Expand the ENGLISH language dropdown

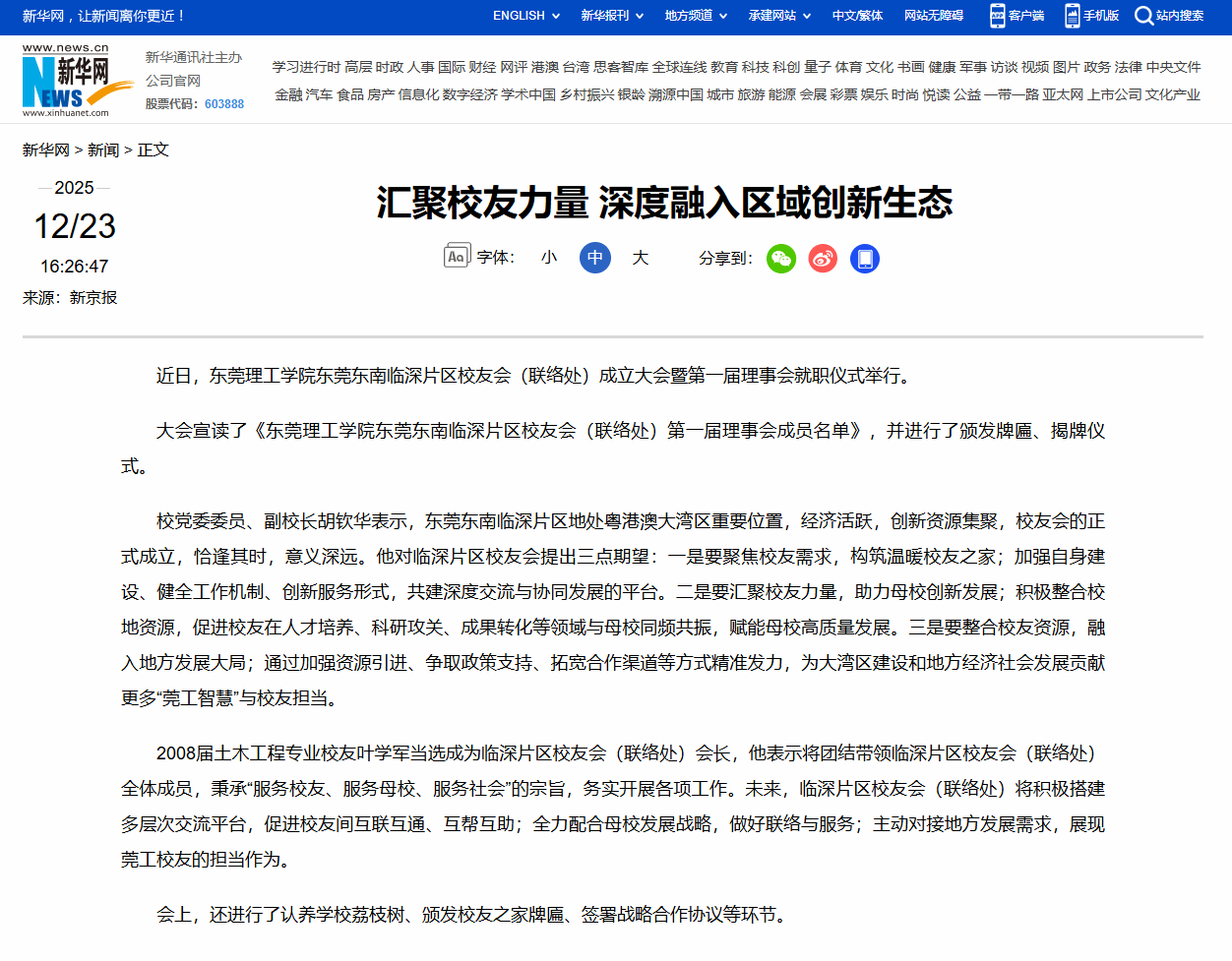coord(525,16)
